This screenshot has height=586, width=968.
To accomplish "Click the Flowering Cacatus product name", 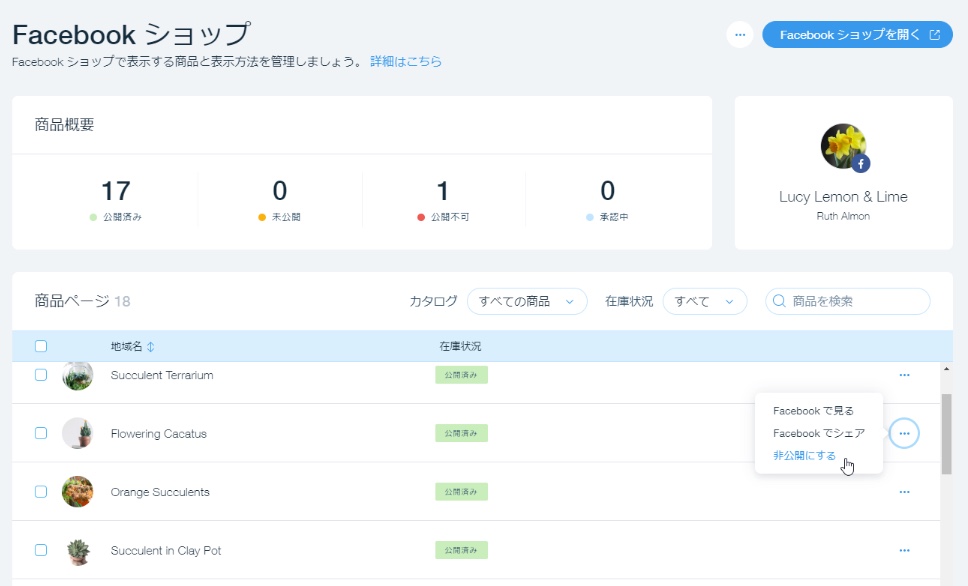I will 159,433.
